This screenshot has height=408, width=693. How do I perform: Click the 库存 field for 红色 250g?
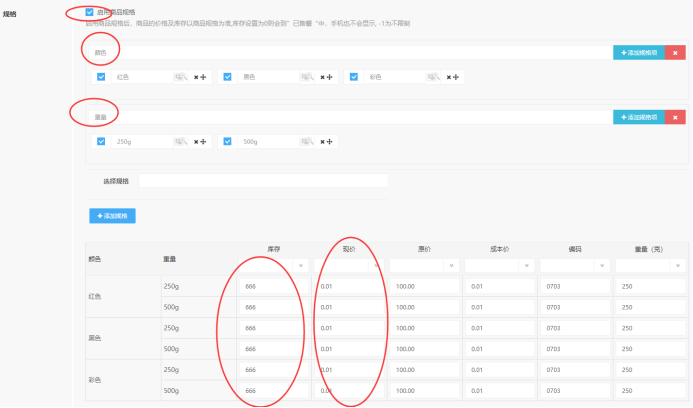pos(272,287)
